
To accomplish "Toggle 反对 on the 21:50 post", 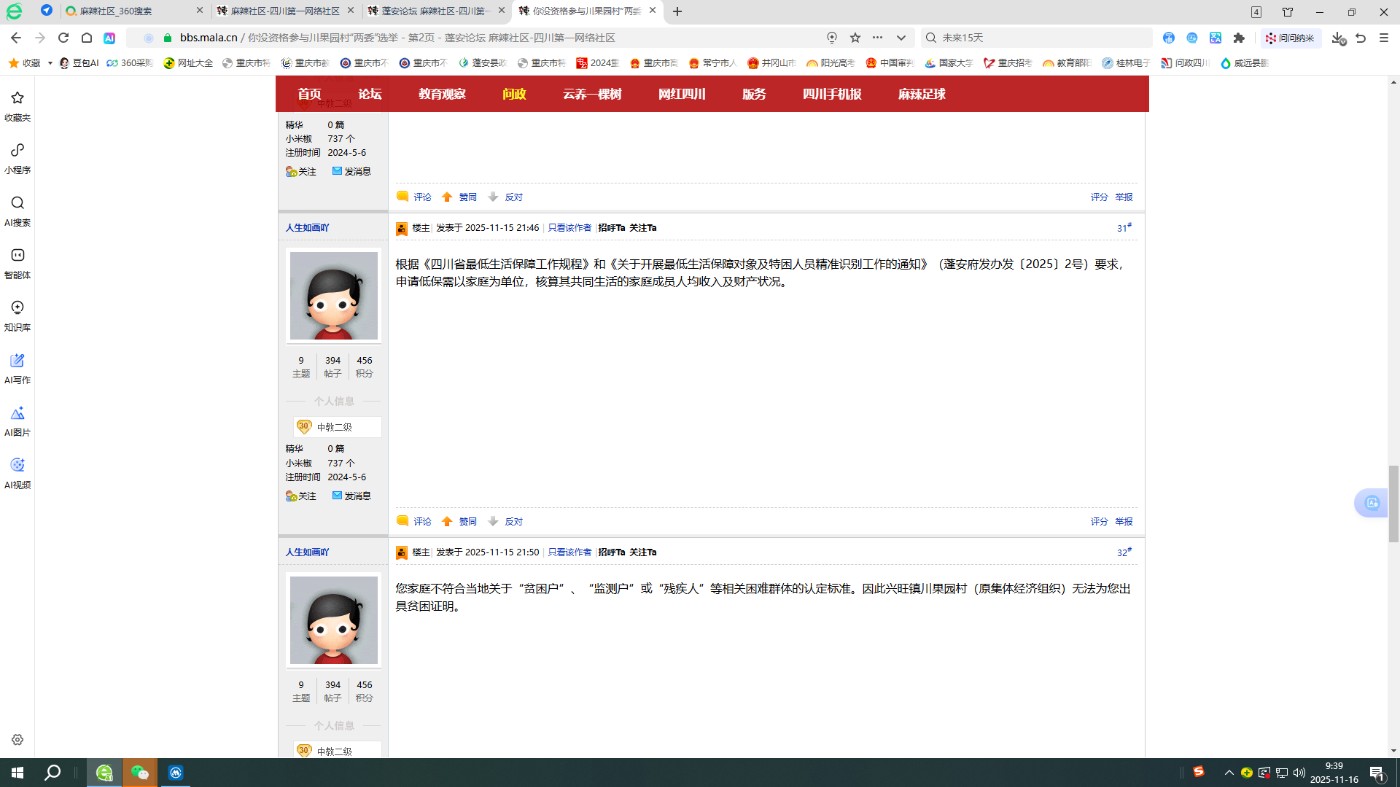I will click(x=512, y=521).
